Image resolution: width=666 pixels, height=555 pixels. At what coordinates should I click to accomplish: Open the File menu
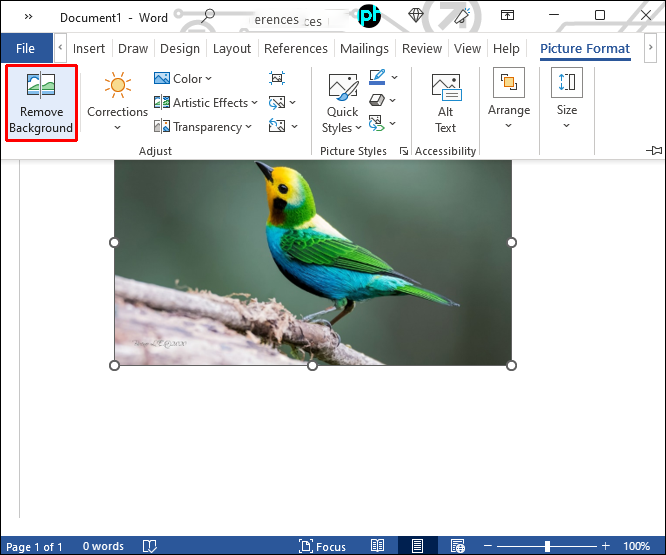click(25, 48)
